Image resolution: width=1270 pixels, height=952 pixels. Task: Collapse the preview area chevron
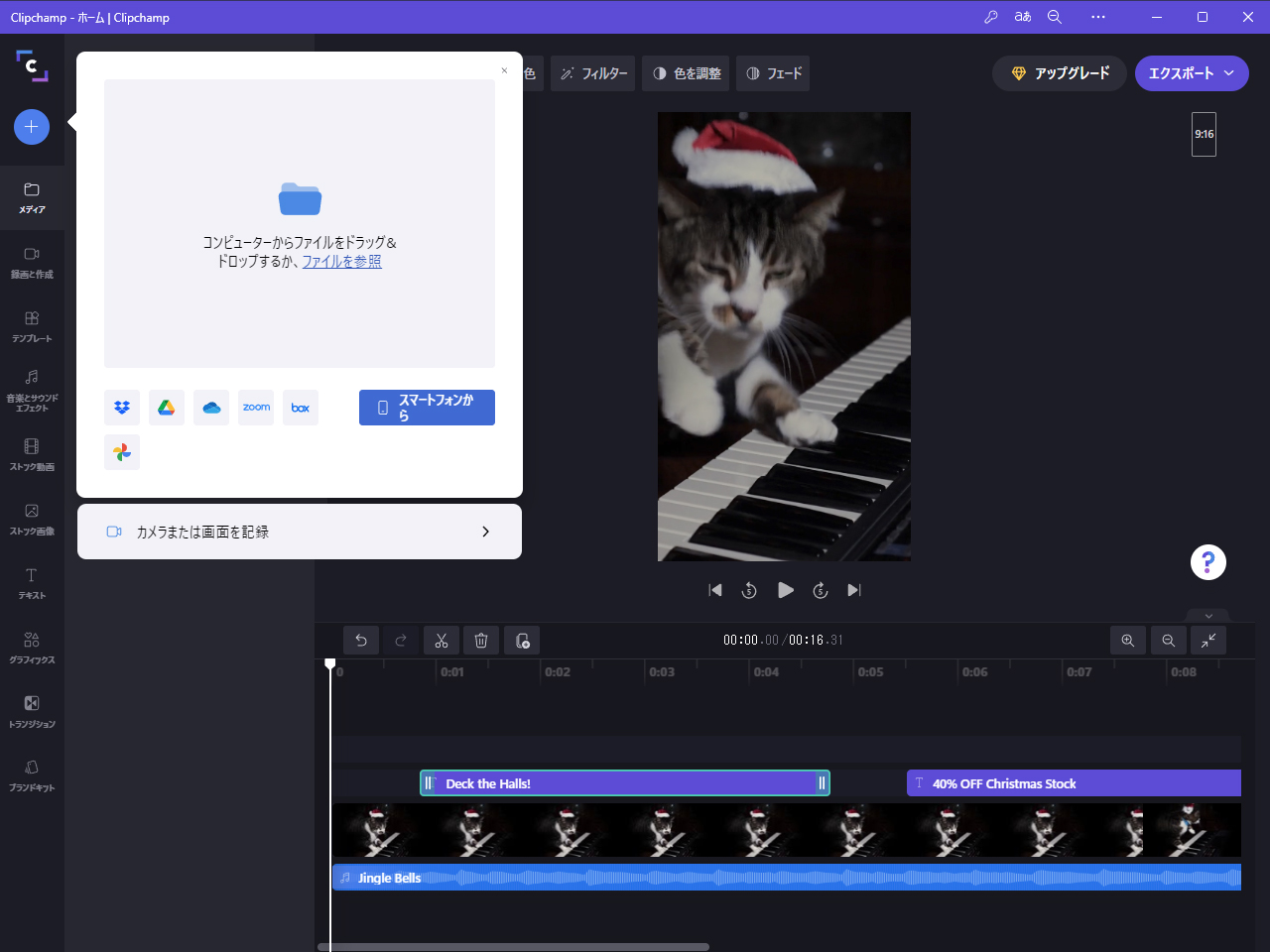[1207, 615]
